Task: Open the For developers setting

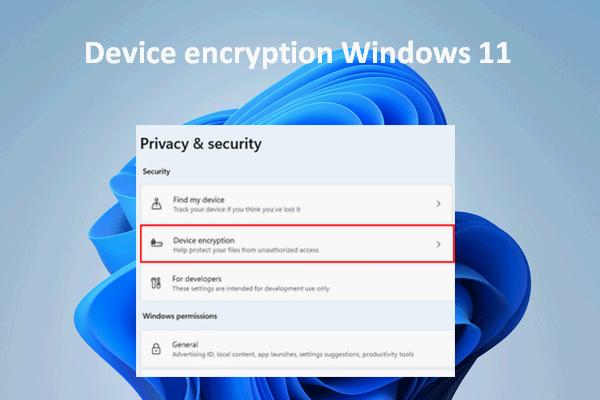Action: [298, 283]
